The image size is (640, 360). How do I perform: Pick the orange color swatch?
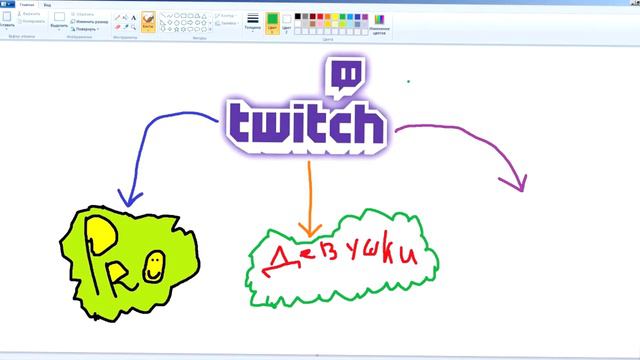(x=327, y=16)
